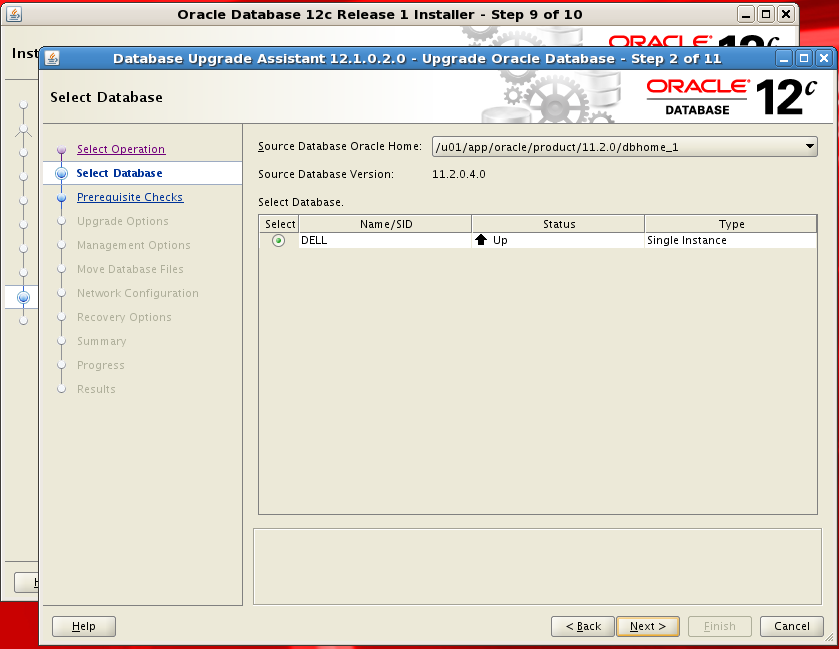The width and height of the screenshot is (839, 649).
Task: Click the Back button
Action: pyautogui.click(x=583, y=626)
